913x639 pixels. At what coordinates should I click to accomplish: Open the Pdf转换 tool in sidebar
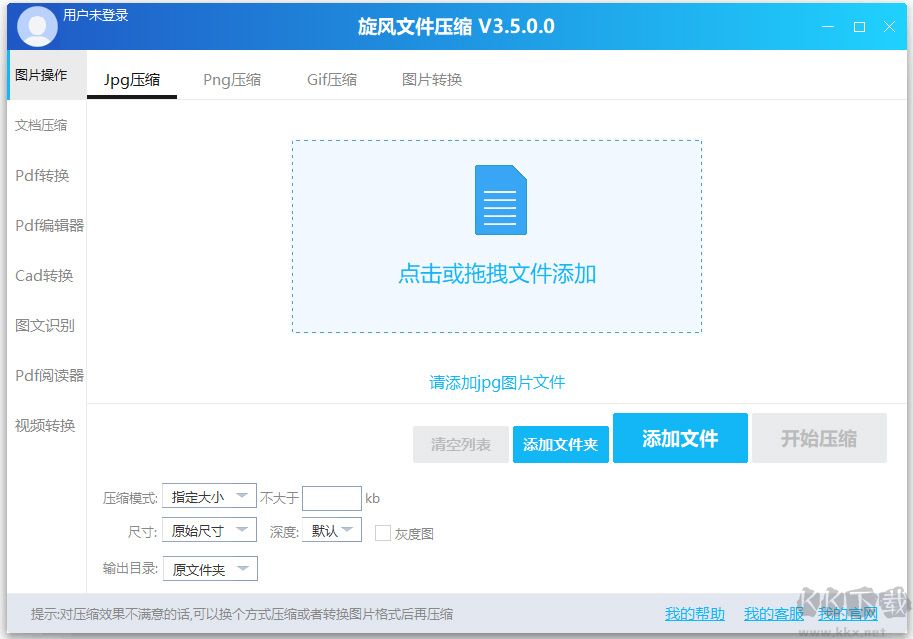pyautogui.click(x=40, y=174)
